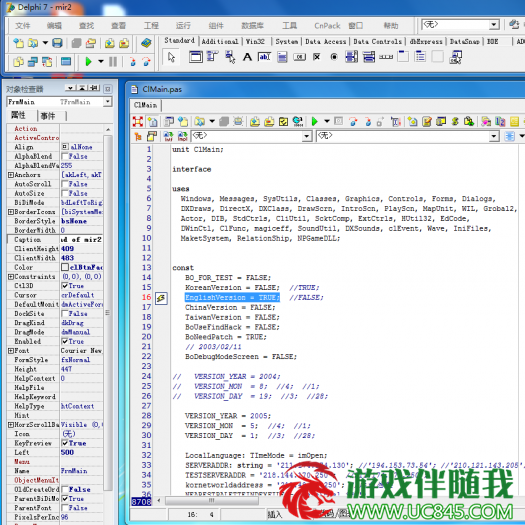The height and width of the screenshot is (525, 525).
Task: Click the green Run button in main toolbar
Action: click(x=88, y=62)
